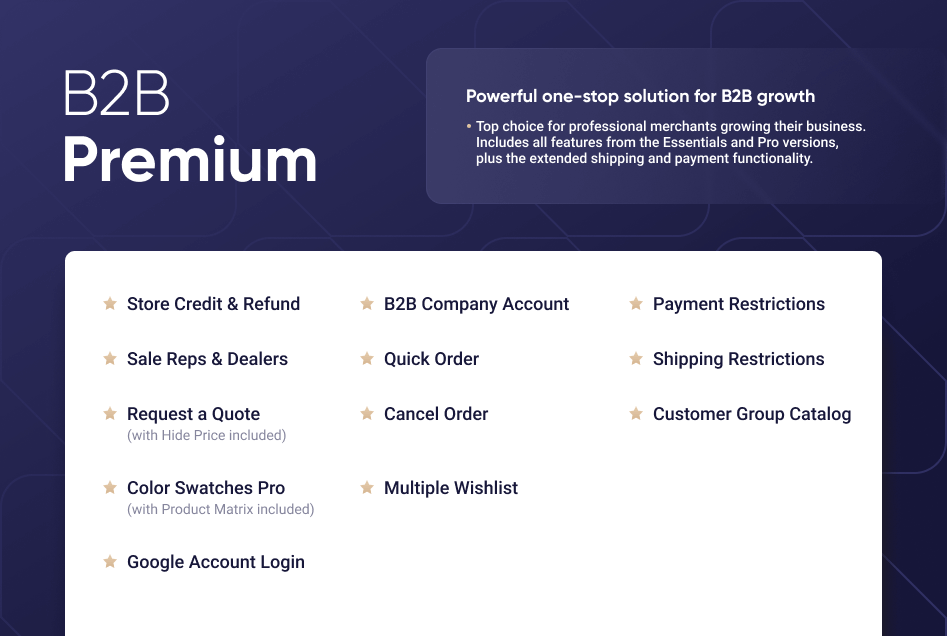Click the star beside Google Account Login
The height and width of the screenshot is (636, 947).
(x=110, y=562)
